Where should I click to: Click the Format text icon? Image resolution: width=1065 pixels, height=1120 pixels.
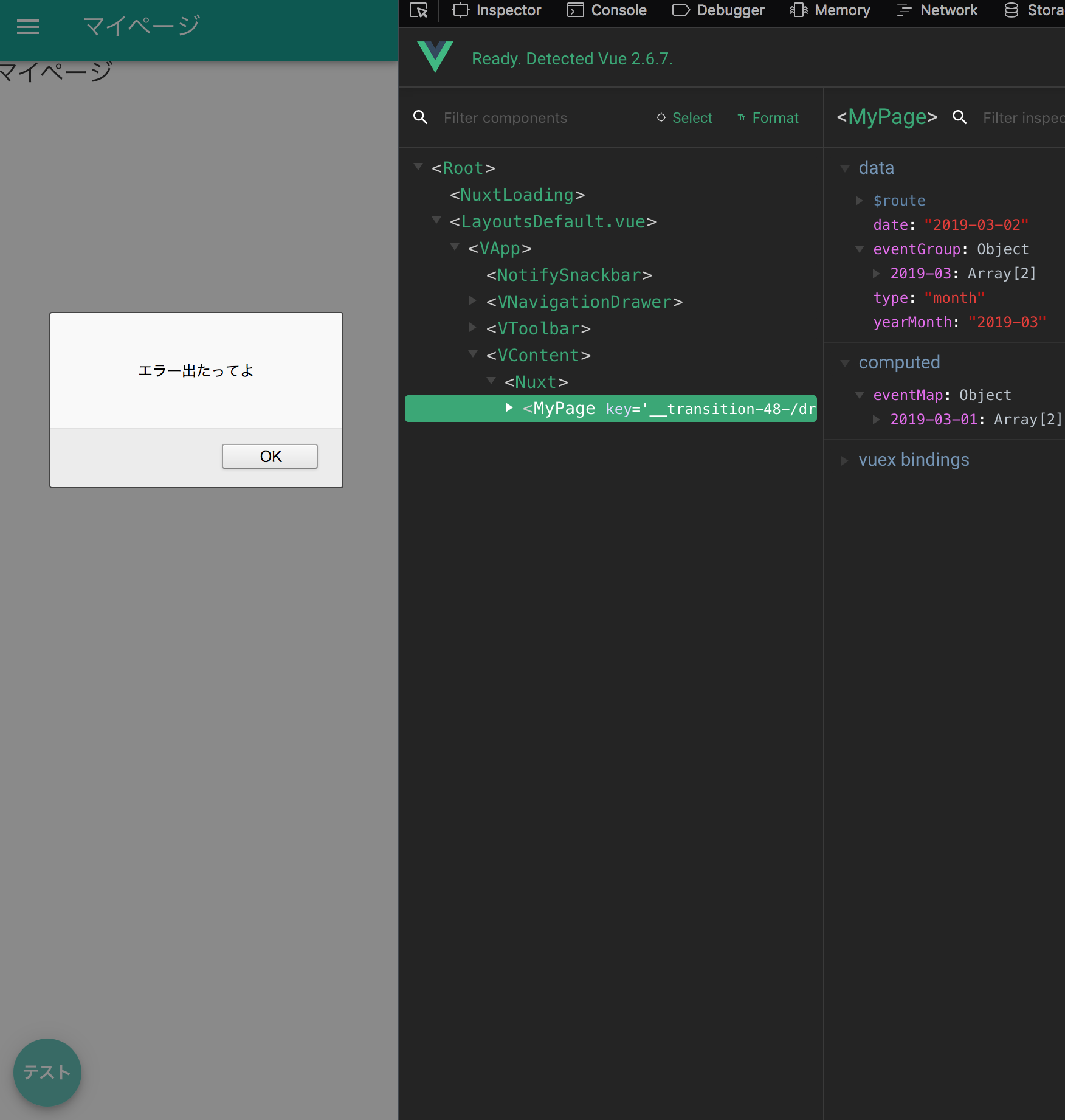tap(742, 117)
